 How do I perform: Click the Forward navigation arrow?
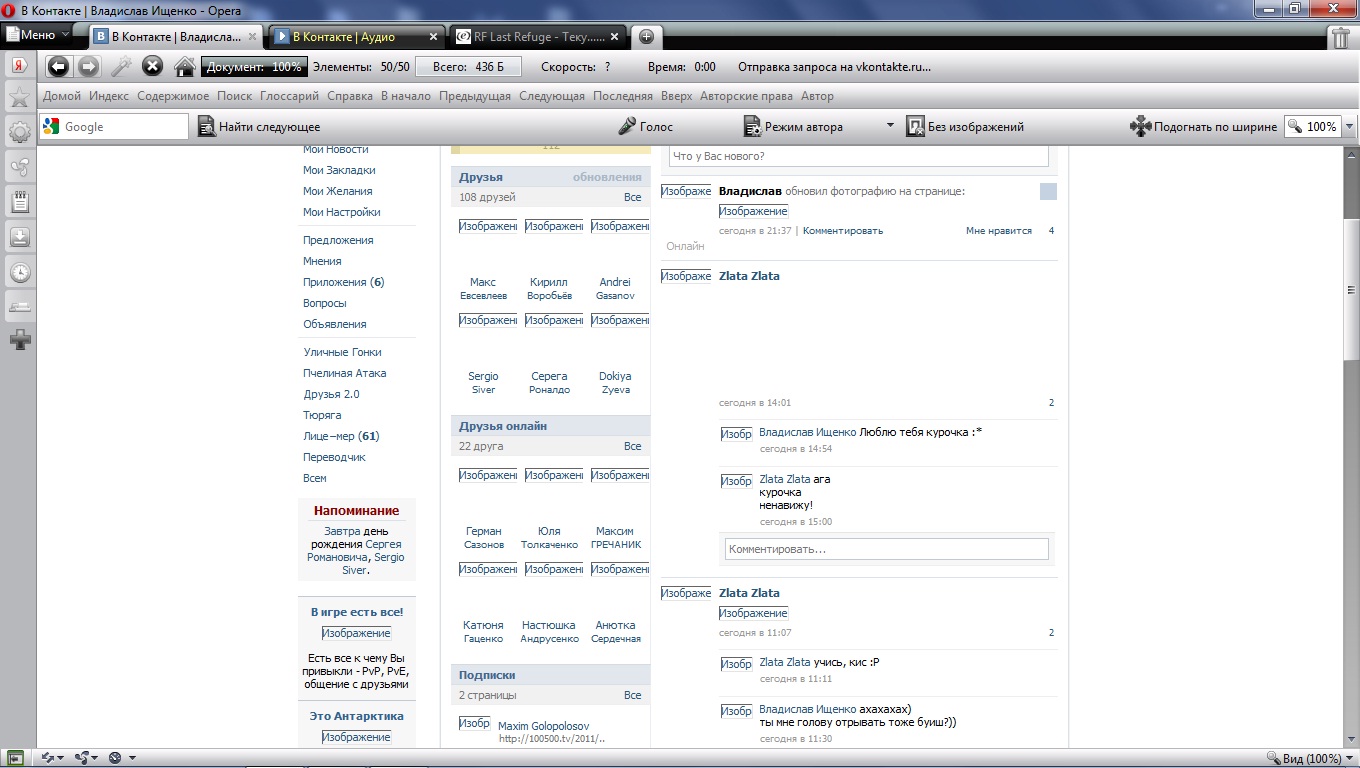(89, 67)
